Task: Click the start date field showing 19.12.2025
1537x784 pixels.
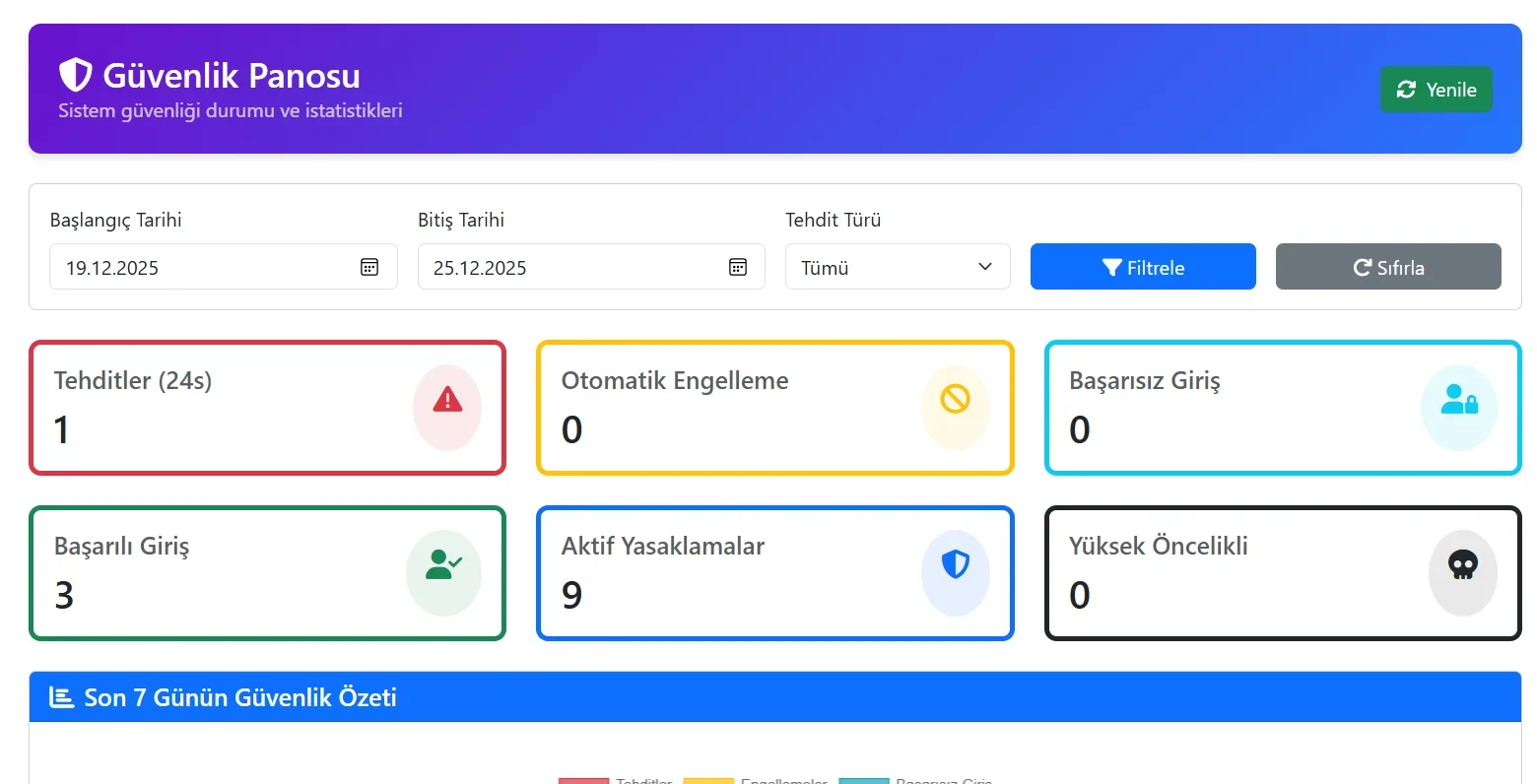Action: click(x=197, y=267)
